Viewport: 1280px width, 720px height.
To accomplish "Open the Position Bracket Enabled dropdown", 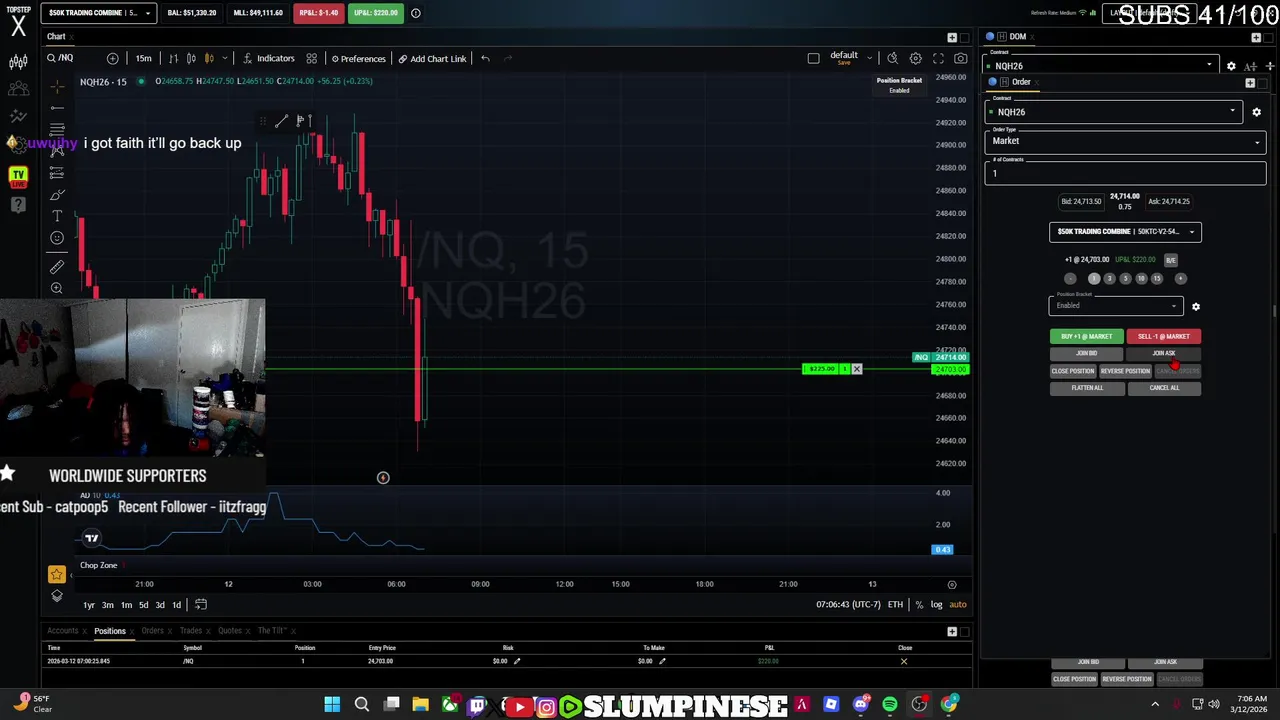I will click(x=1115, y=306).
